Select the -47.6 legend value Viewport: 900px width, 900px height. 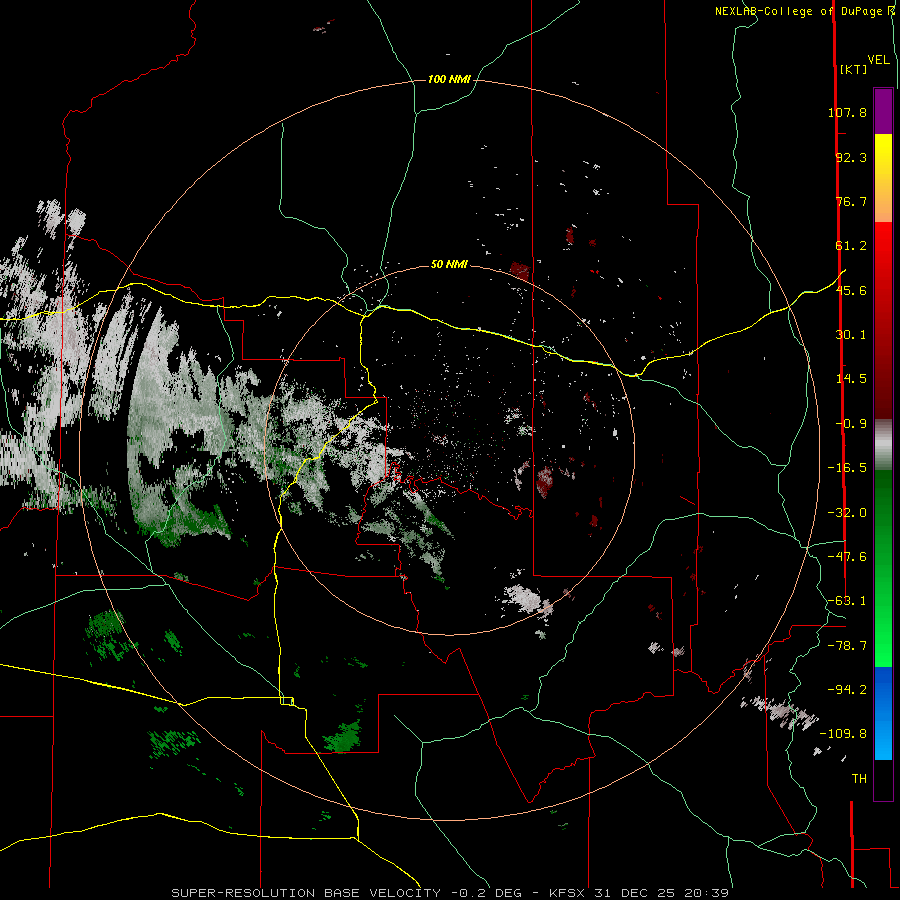point(847,557)
